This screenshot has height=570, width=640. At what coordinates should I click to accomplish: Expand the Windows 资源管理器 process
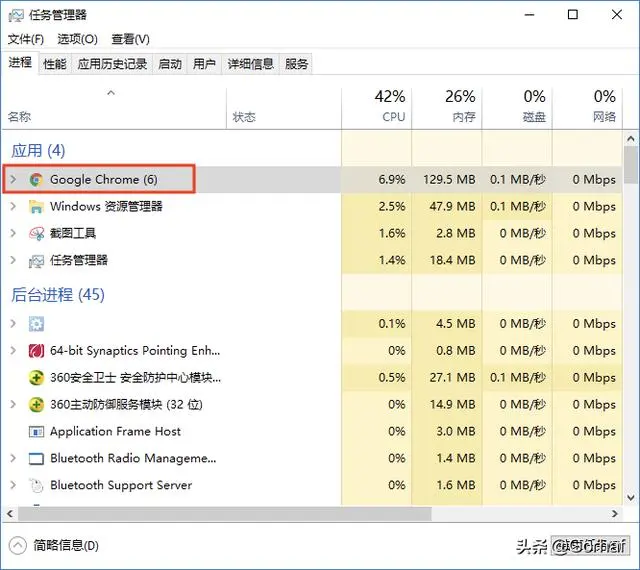[x=13, y=206]
